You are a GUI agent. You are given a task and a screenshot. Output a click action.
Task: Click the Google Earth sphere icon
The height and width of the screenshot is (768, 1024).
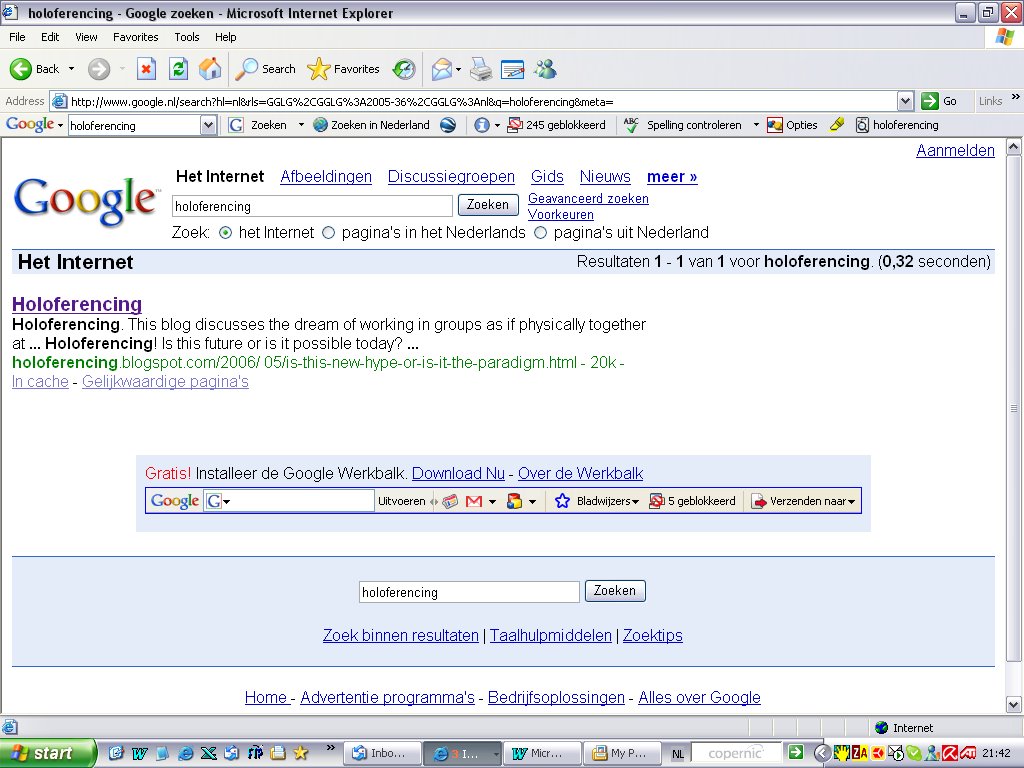pos(448,125)
